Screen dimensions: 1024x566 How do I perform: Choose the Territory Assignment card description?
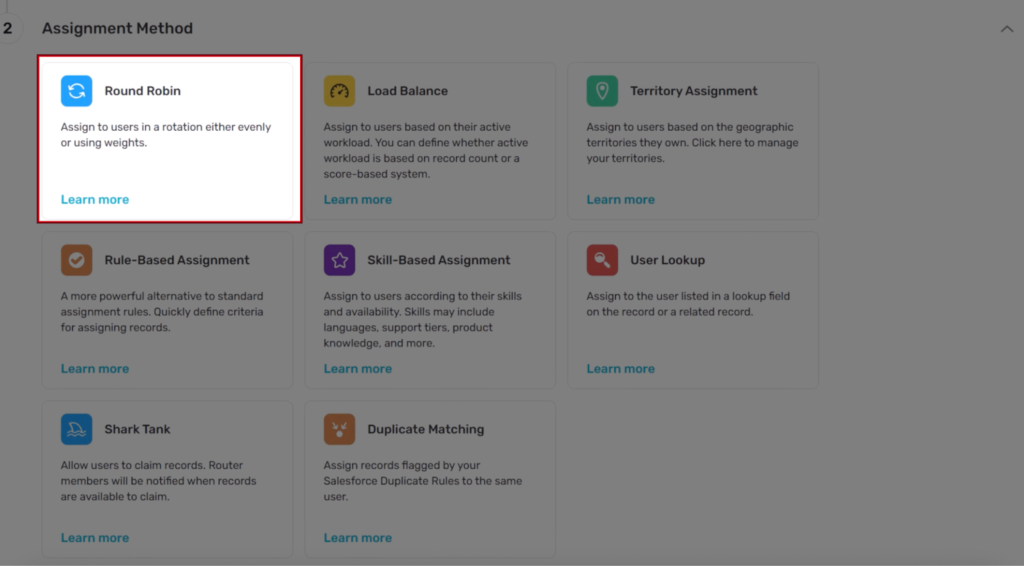[692, 143]
